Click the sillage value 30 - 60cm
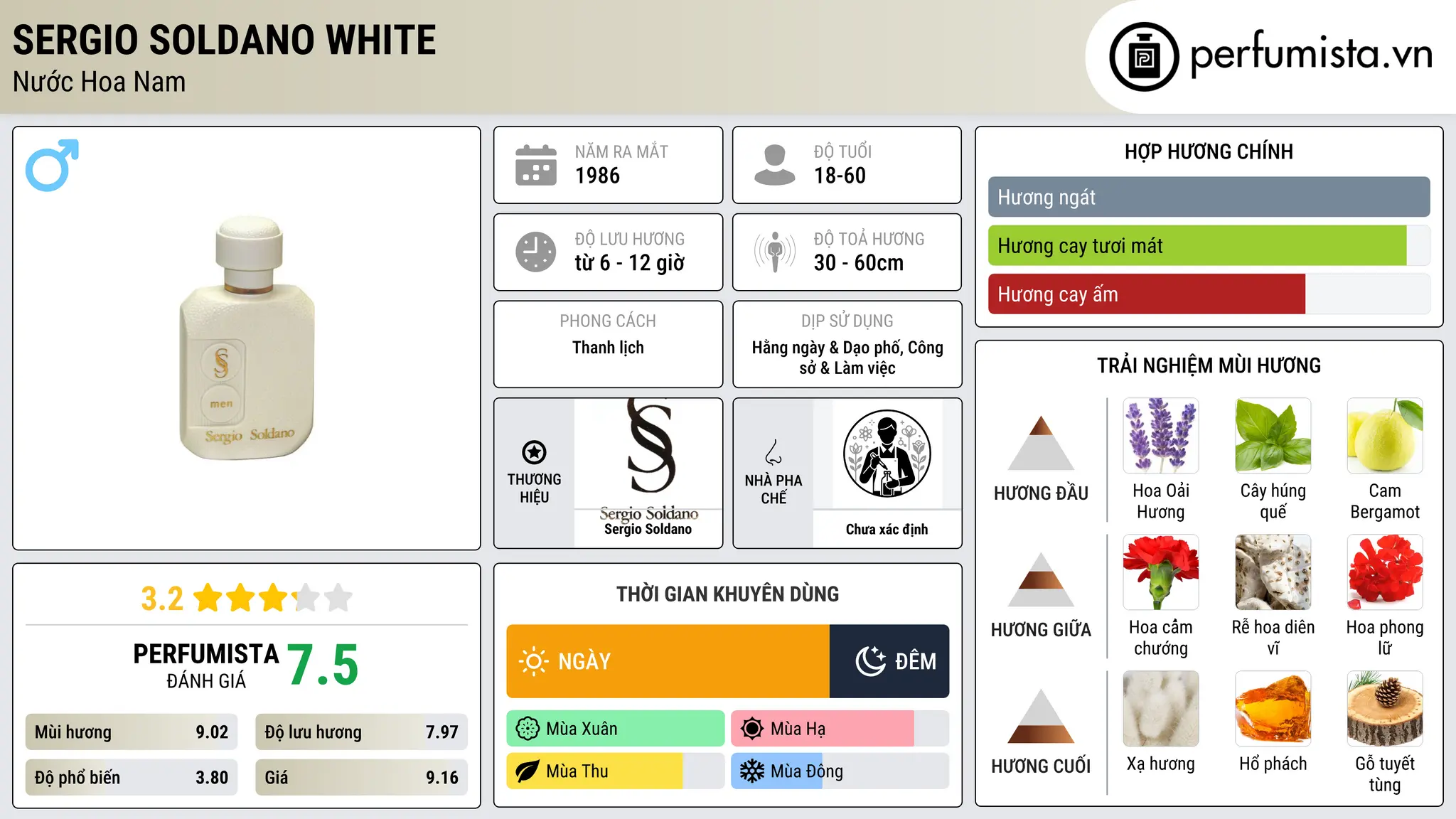Image resolution: width=1456 pixels, height=819 pixels. pyautogui.click(x=859, y=263)
